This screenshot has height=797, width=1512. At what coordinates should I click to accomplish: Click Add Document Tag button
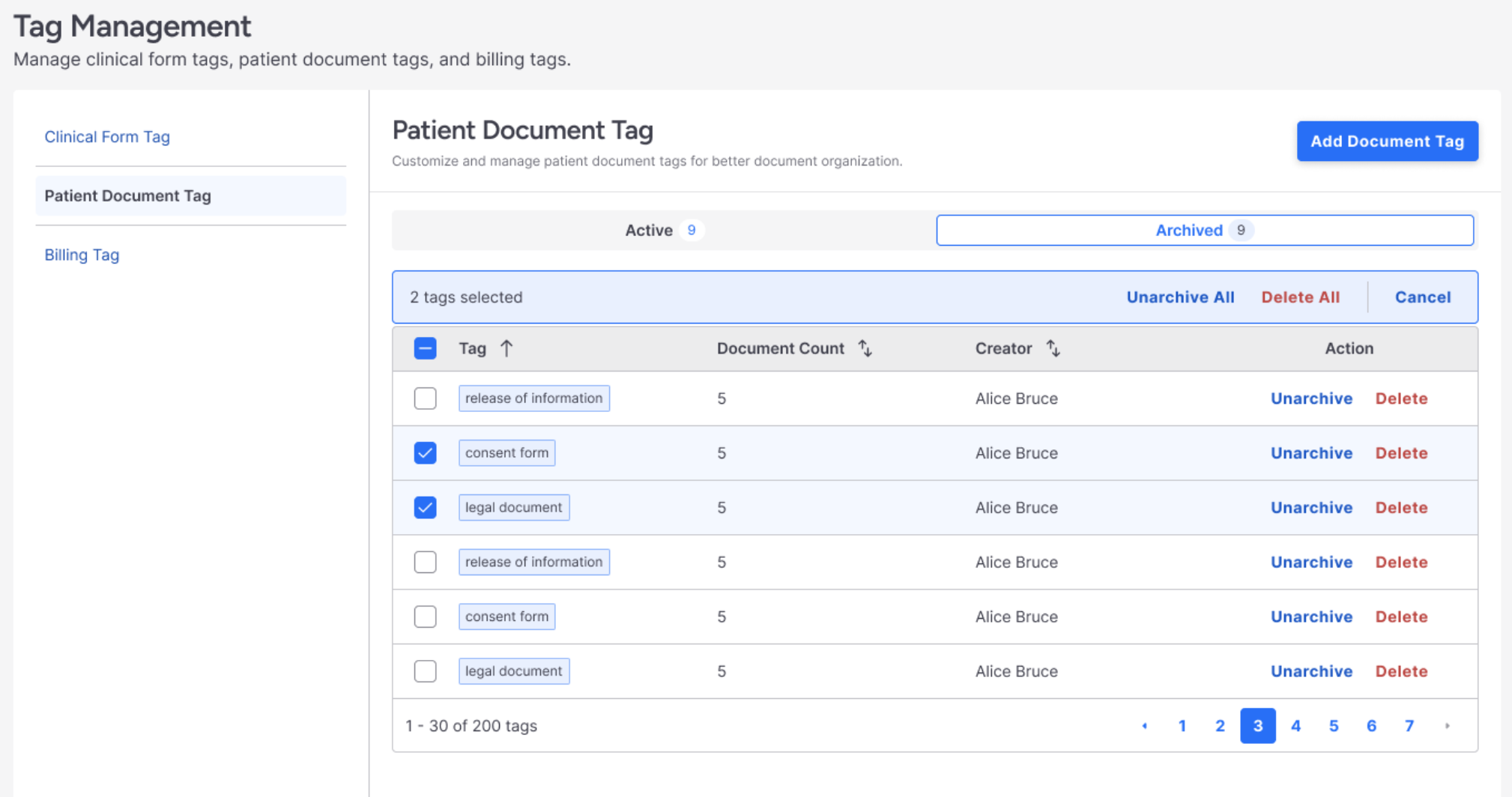[1387, 142]
